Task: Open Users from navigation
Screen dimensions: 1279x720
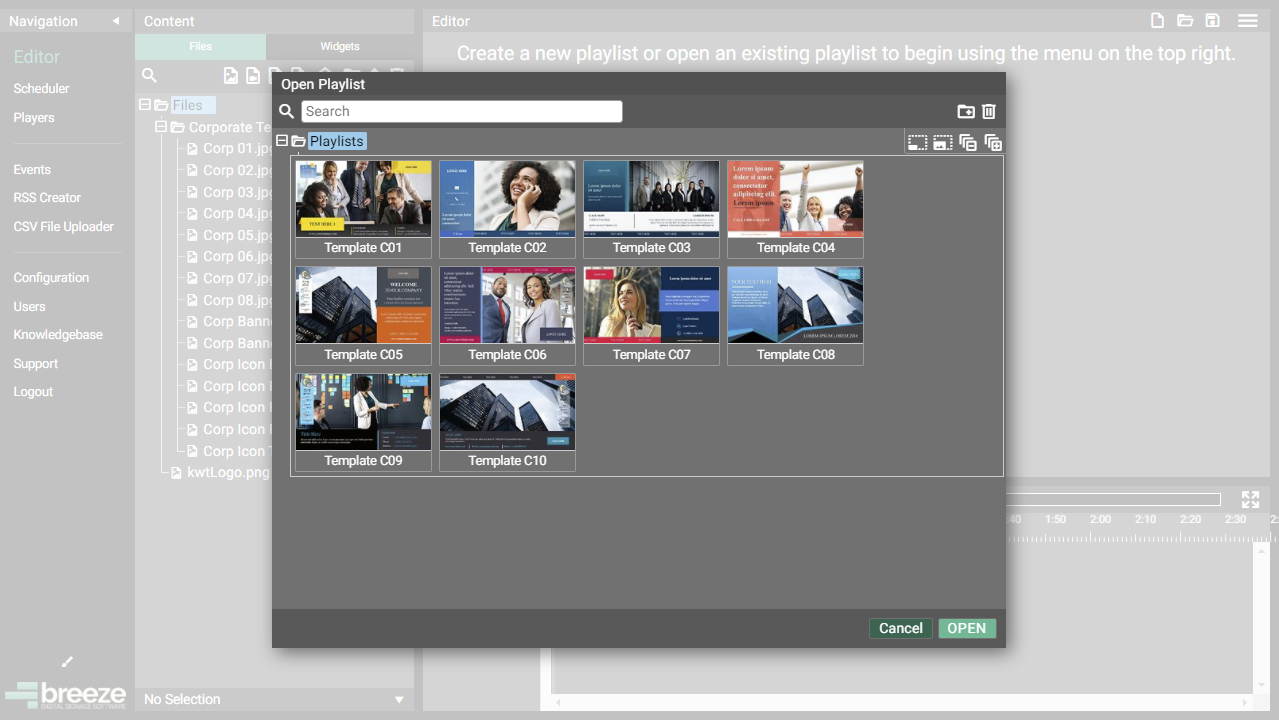Action: (29, 307)
